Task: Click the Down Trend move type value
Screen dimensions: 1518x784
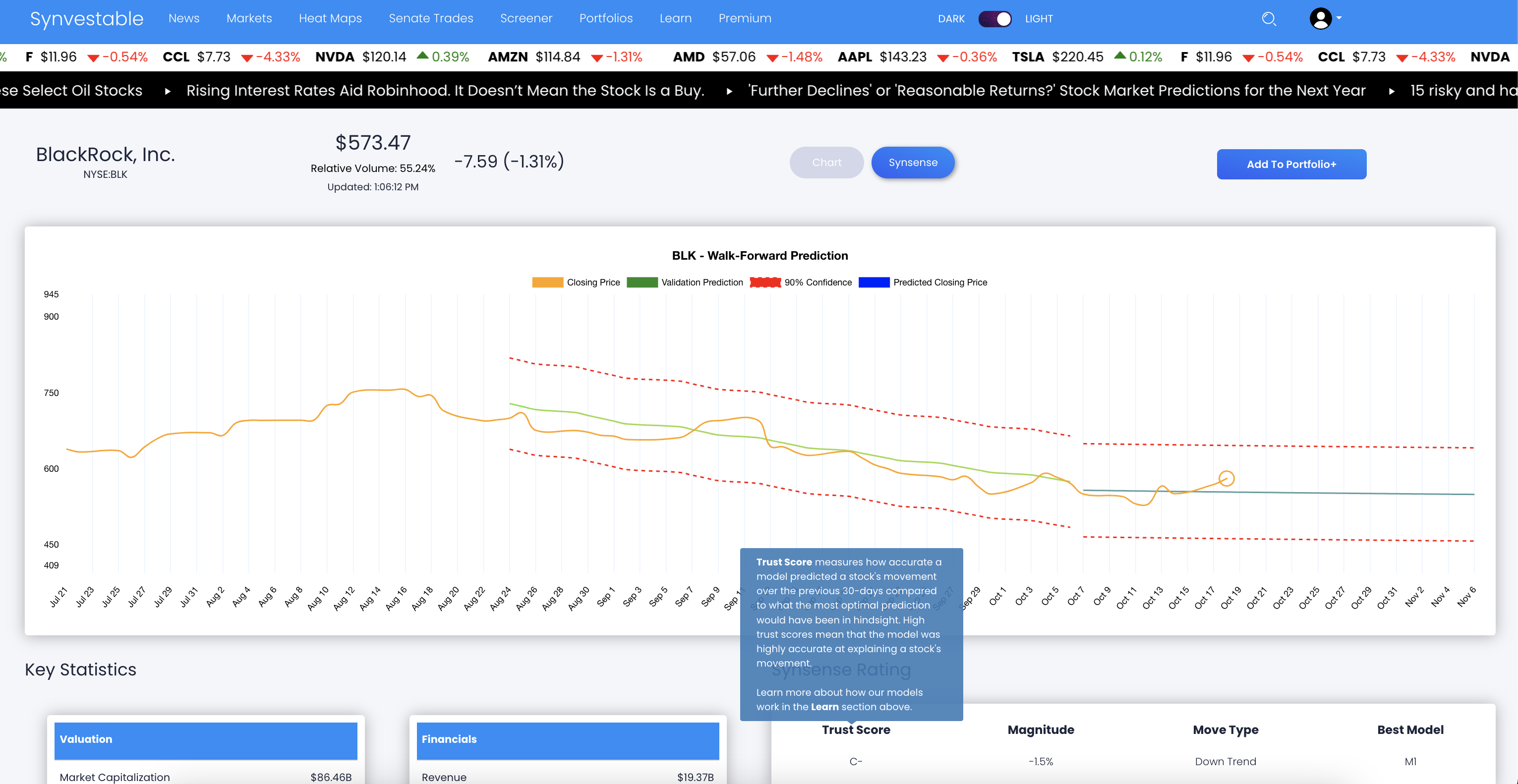Action: coord(1226,762)
